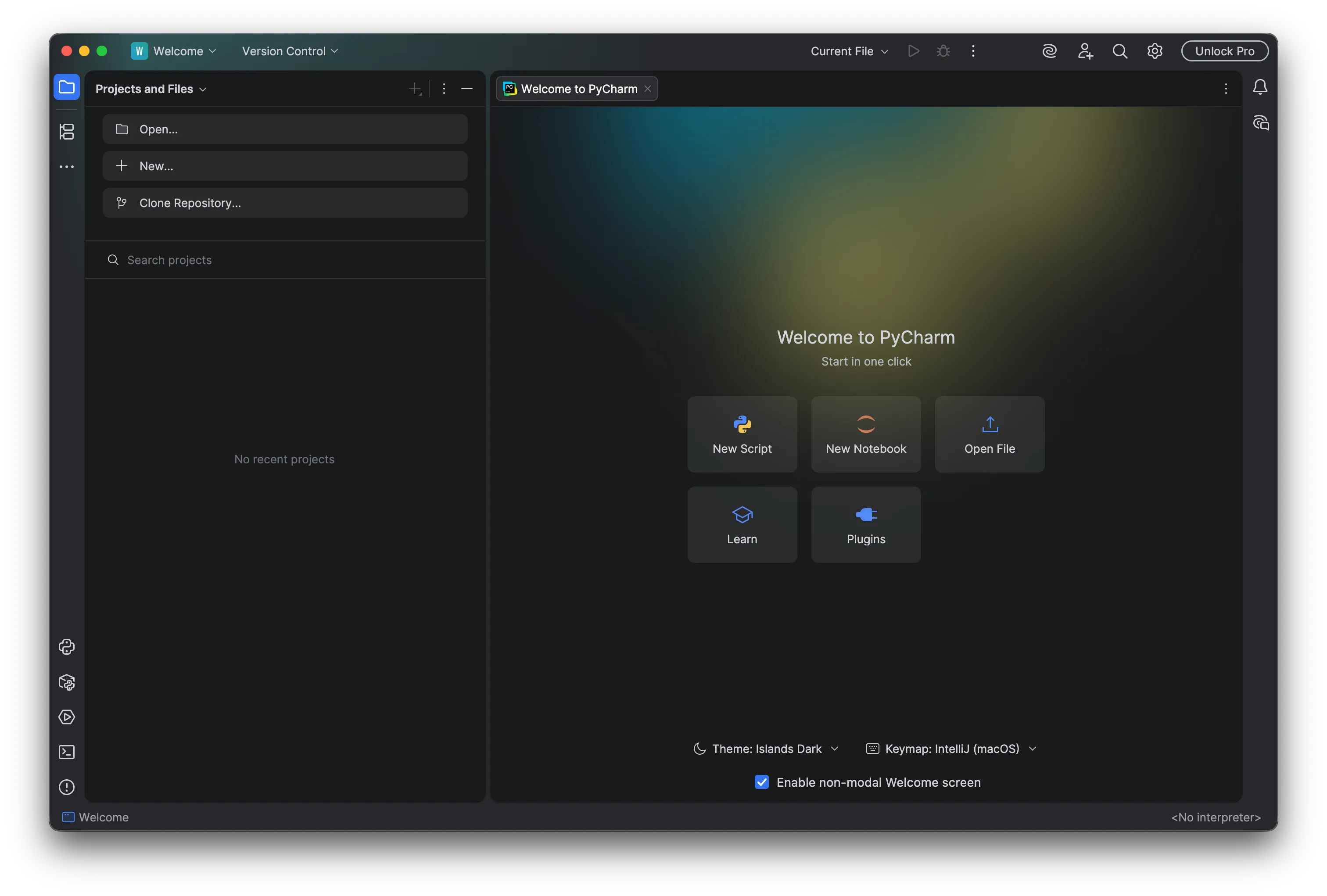The image size is (1327, 896).
Task: Open the Problems icon at sidebar bottom
Action: pos(67,788)
